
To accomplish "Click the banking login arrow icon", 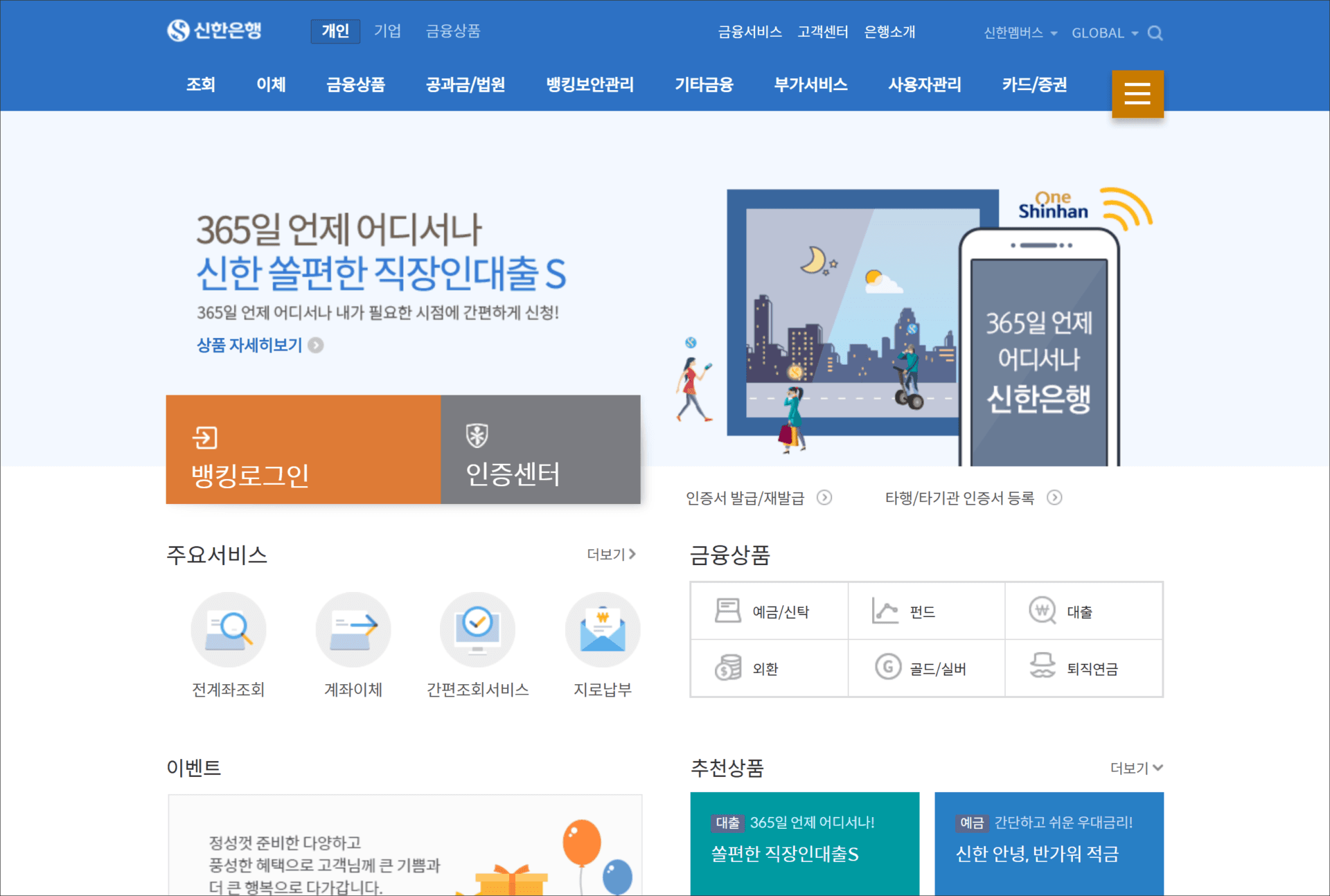I will (x=205, y=437).
